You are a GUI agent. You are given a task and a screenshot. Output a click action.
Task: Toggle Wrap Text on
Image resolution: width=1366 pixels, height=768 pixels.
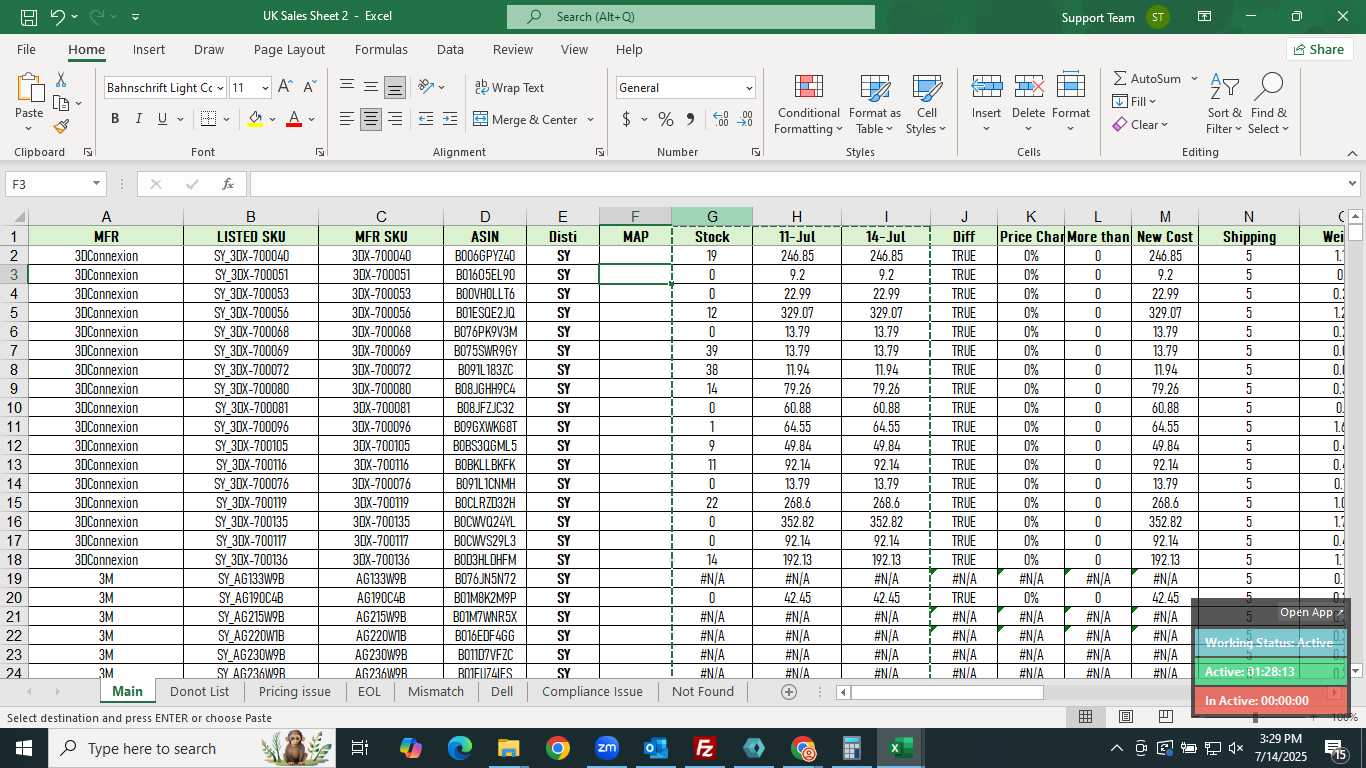pos(509,87)
